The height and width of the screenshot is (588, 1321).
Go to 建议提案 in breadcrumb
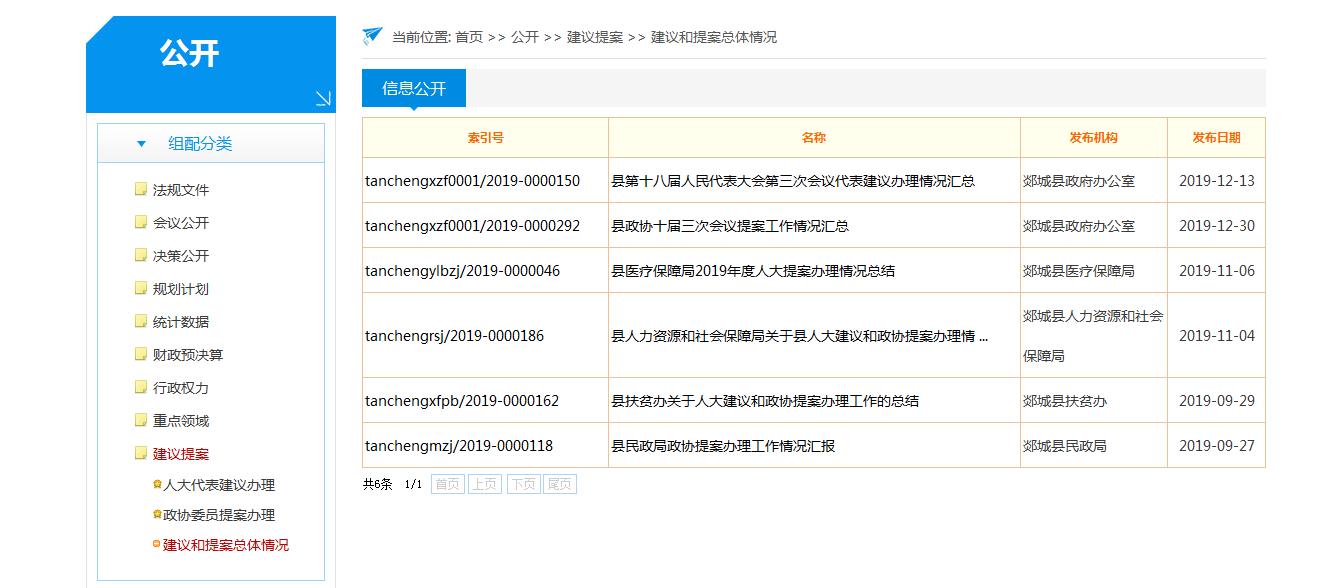coord(595,37)
